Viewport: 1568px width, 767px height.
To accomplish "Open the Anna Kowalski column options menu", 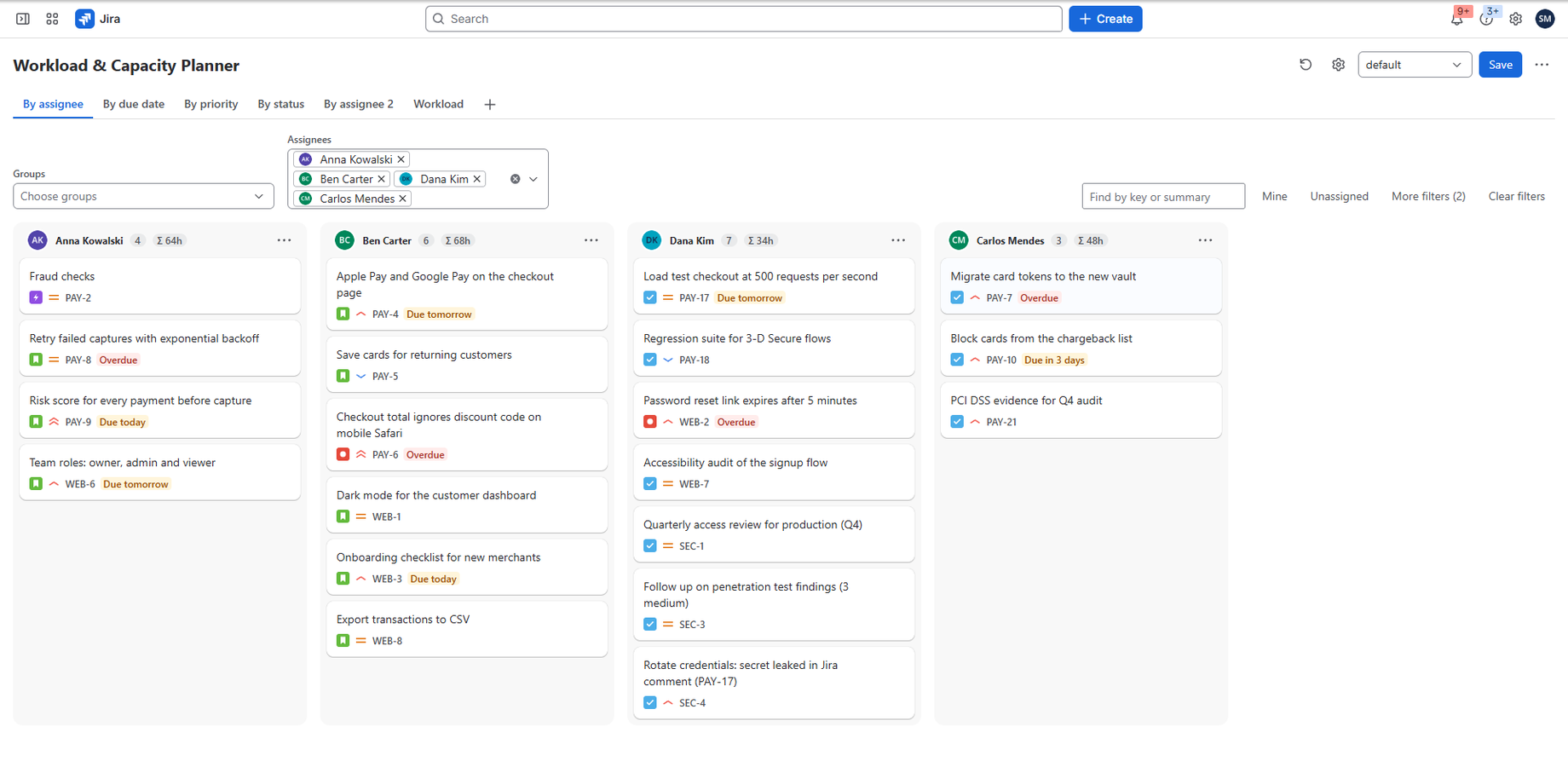I will [284, 240].
